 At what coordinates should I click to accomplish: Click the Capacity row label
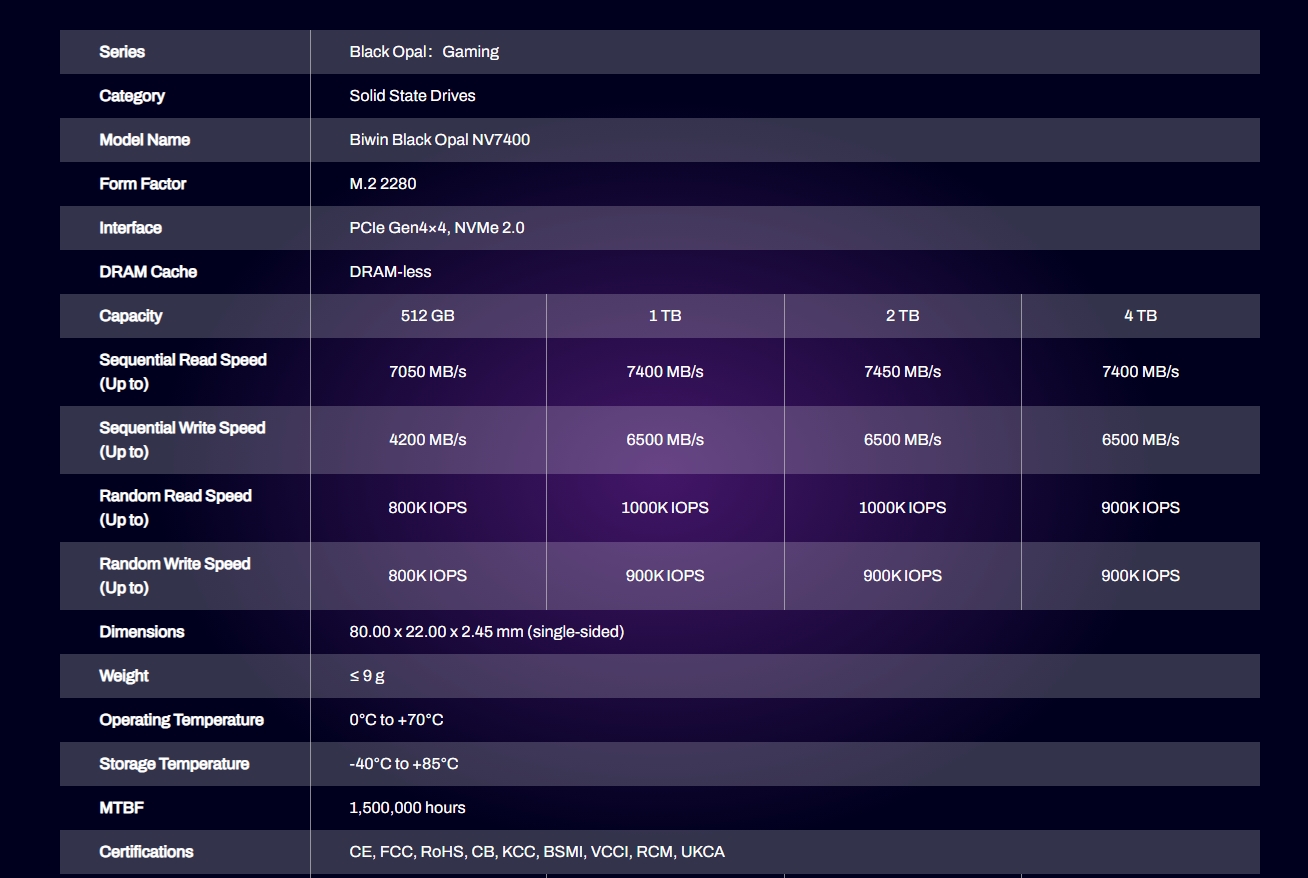click(x=130, y=316)
